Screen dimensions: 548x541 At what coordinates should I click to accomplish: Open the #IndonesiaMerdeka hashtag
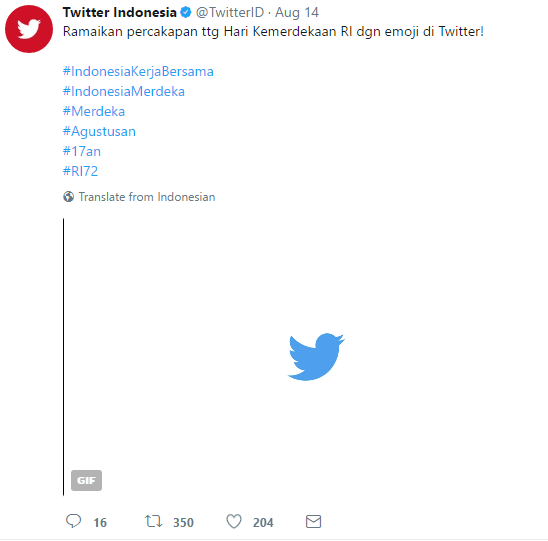coord(124,92)
